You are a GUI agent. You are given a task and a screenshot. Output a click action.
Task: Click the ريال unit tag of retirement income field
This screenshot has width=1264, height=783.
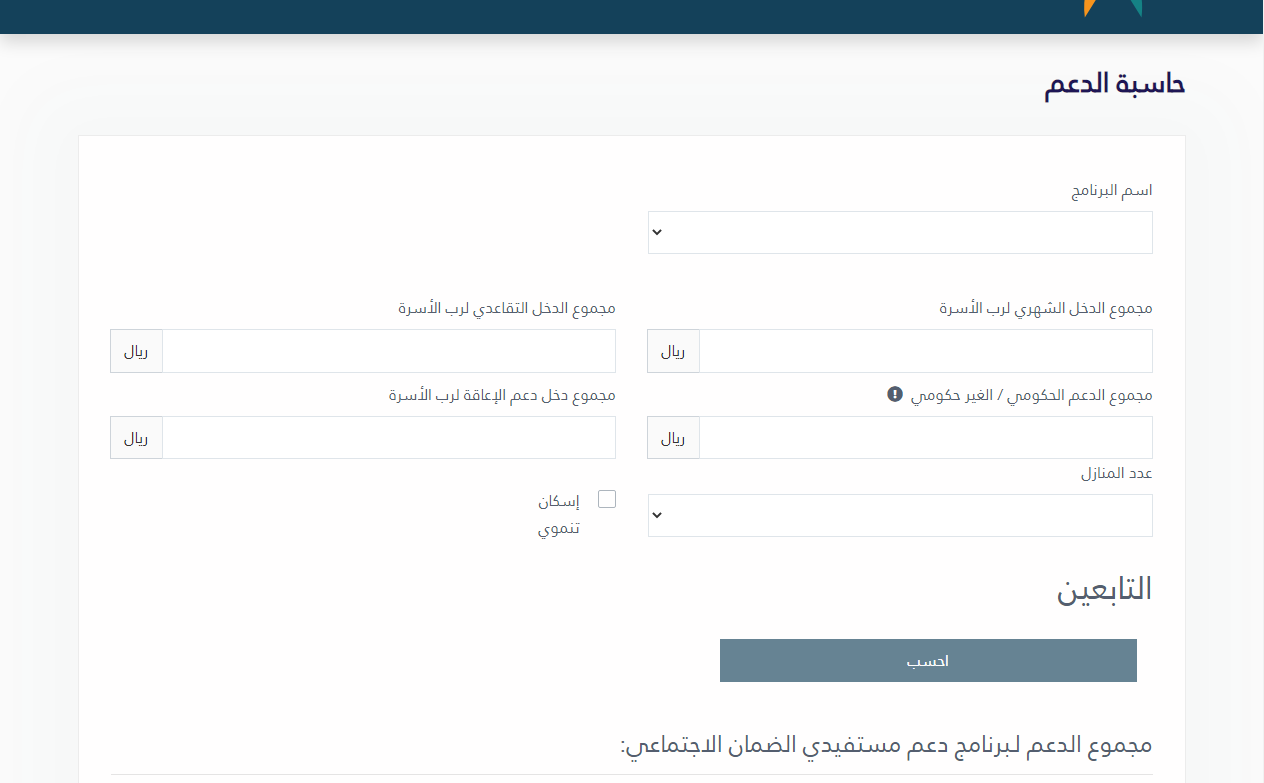pos(136,351)
